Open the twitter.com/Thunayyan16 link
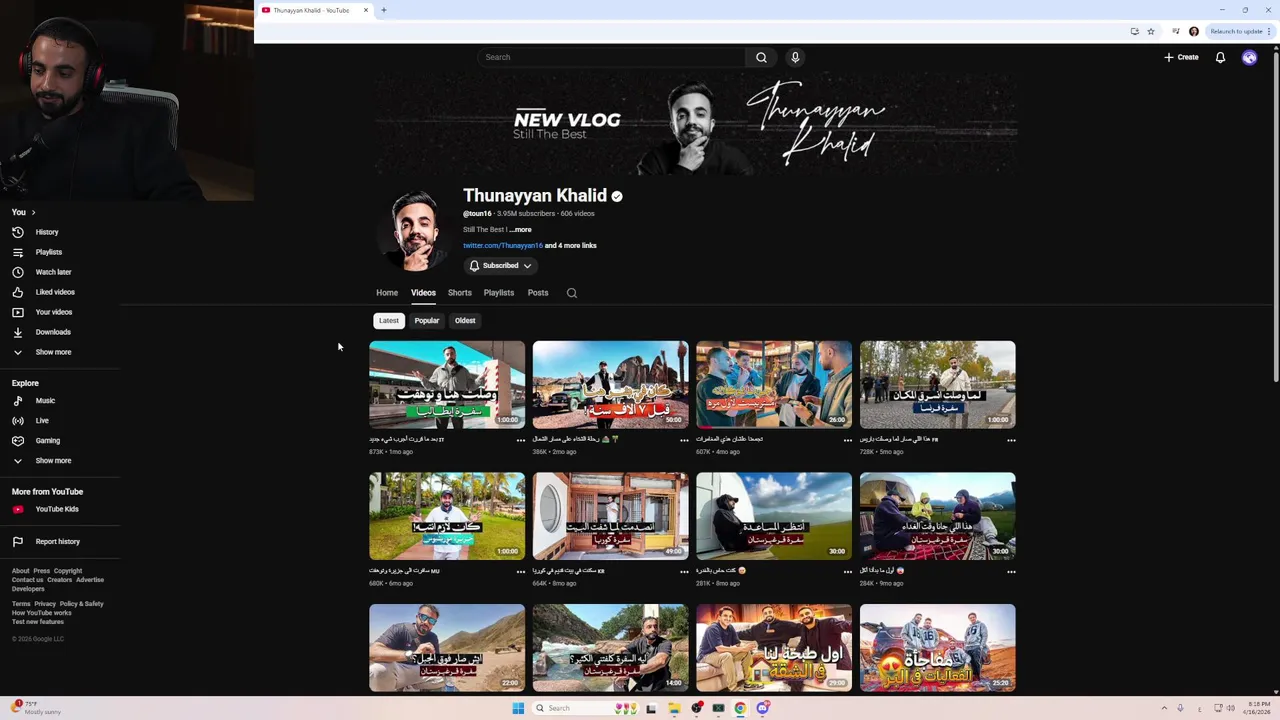 503,246
